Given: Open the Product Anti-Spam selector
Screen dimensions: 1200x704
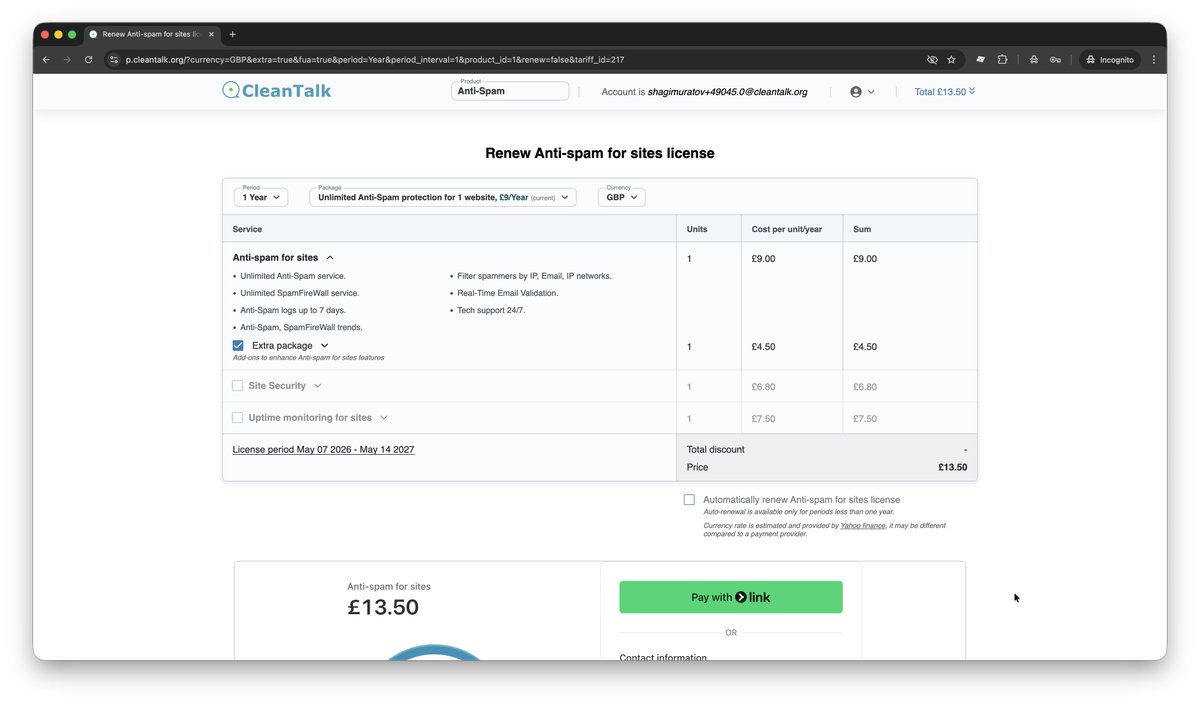Looking at the screenshot, I should [510, 91].
